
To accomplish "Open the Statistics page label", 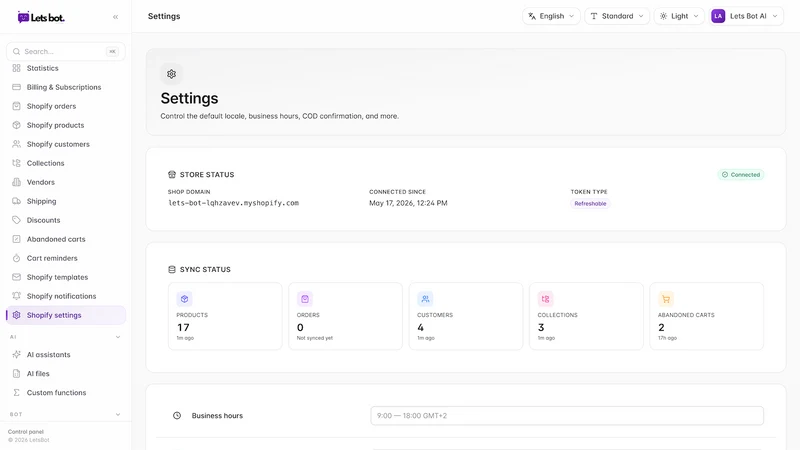I will tap(42, 68).
